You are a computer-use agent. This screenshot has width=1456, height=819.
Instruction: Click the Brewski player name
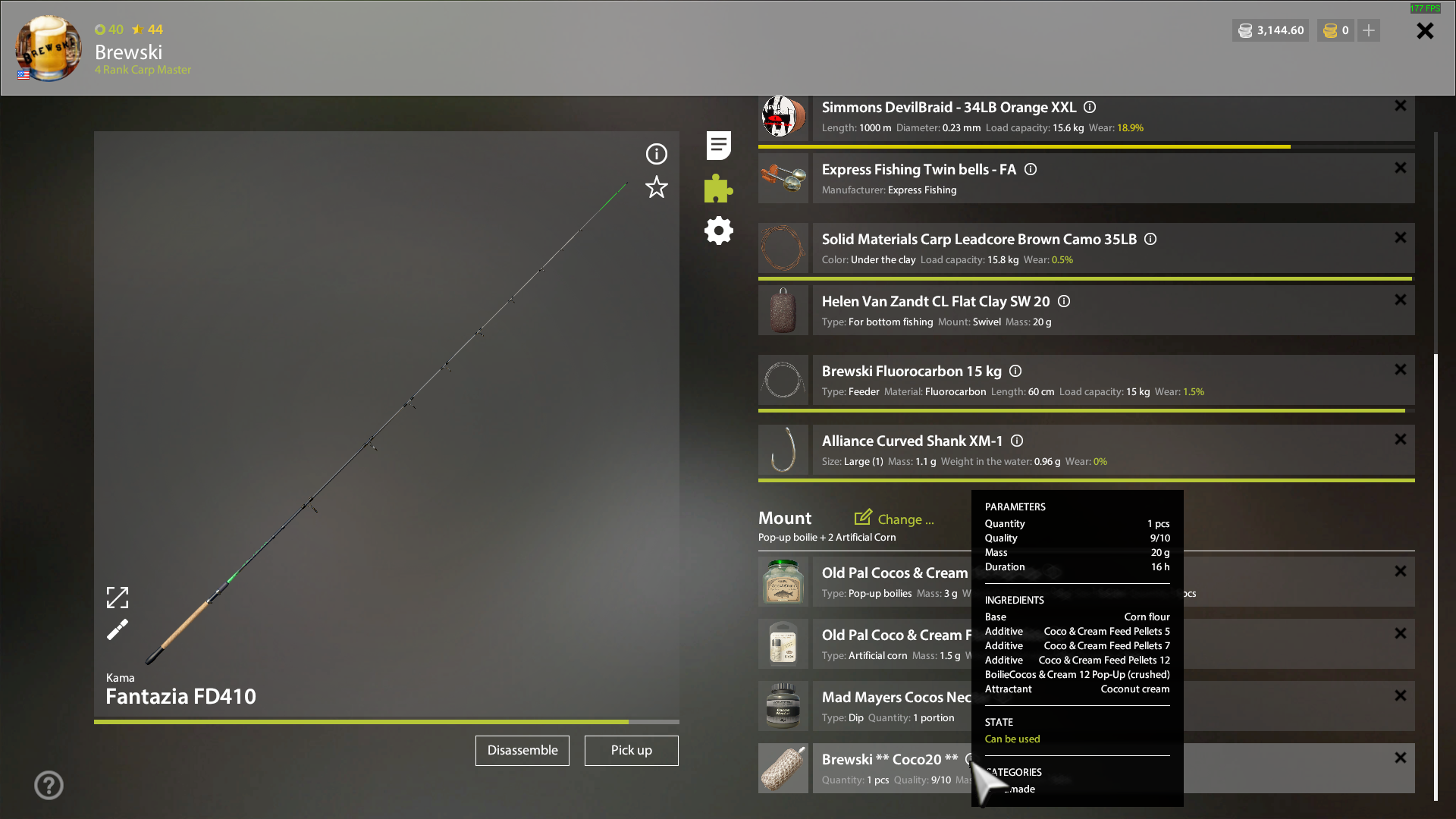pos(128,52)
